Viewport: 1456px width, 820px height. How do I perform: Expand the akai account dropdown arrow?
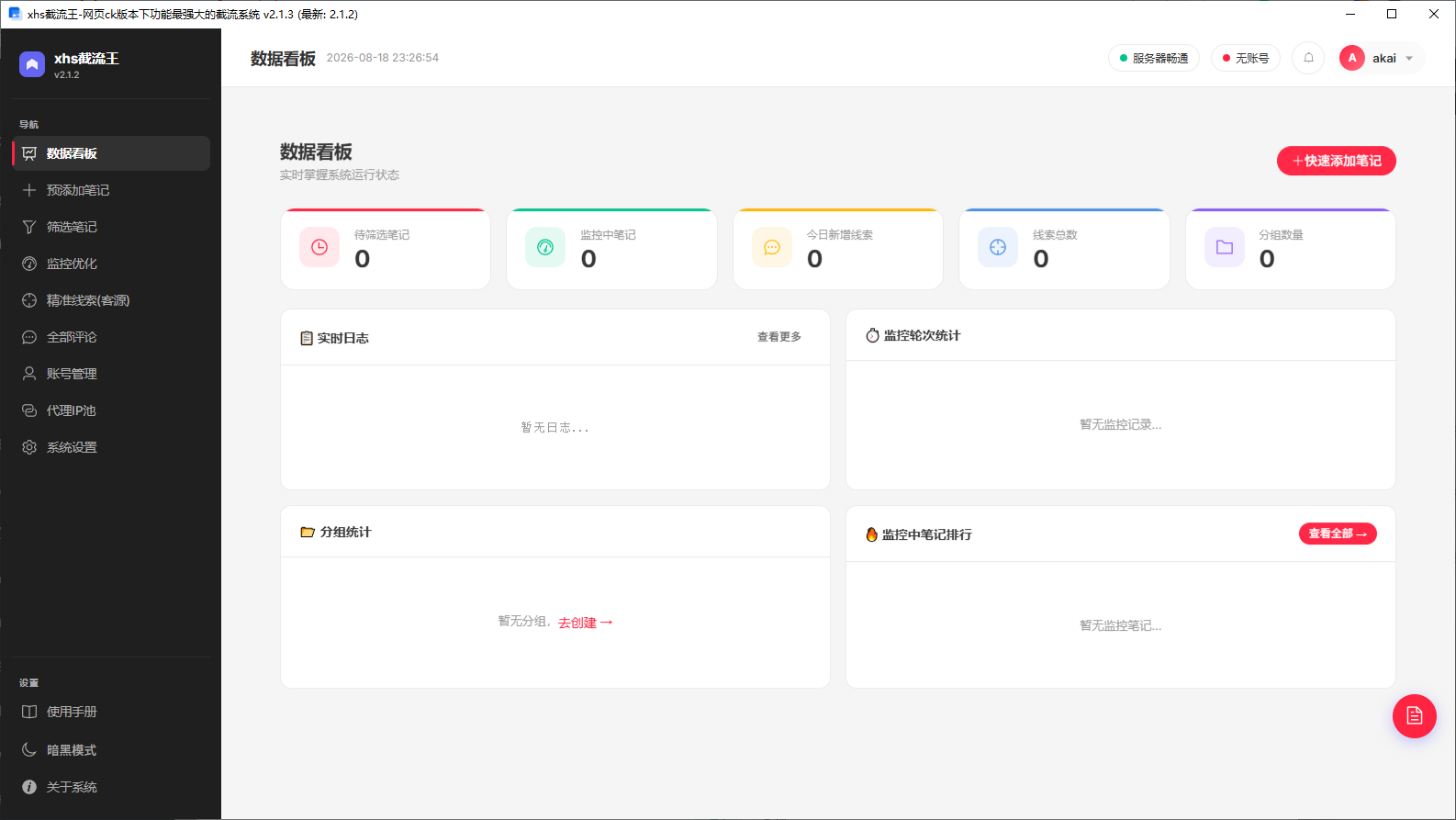[1409, 59]
